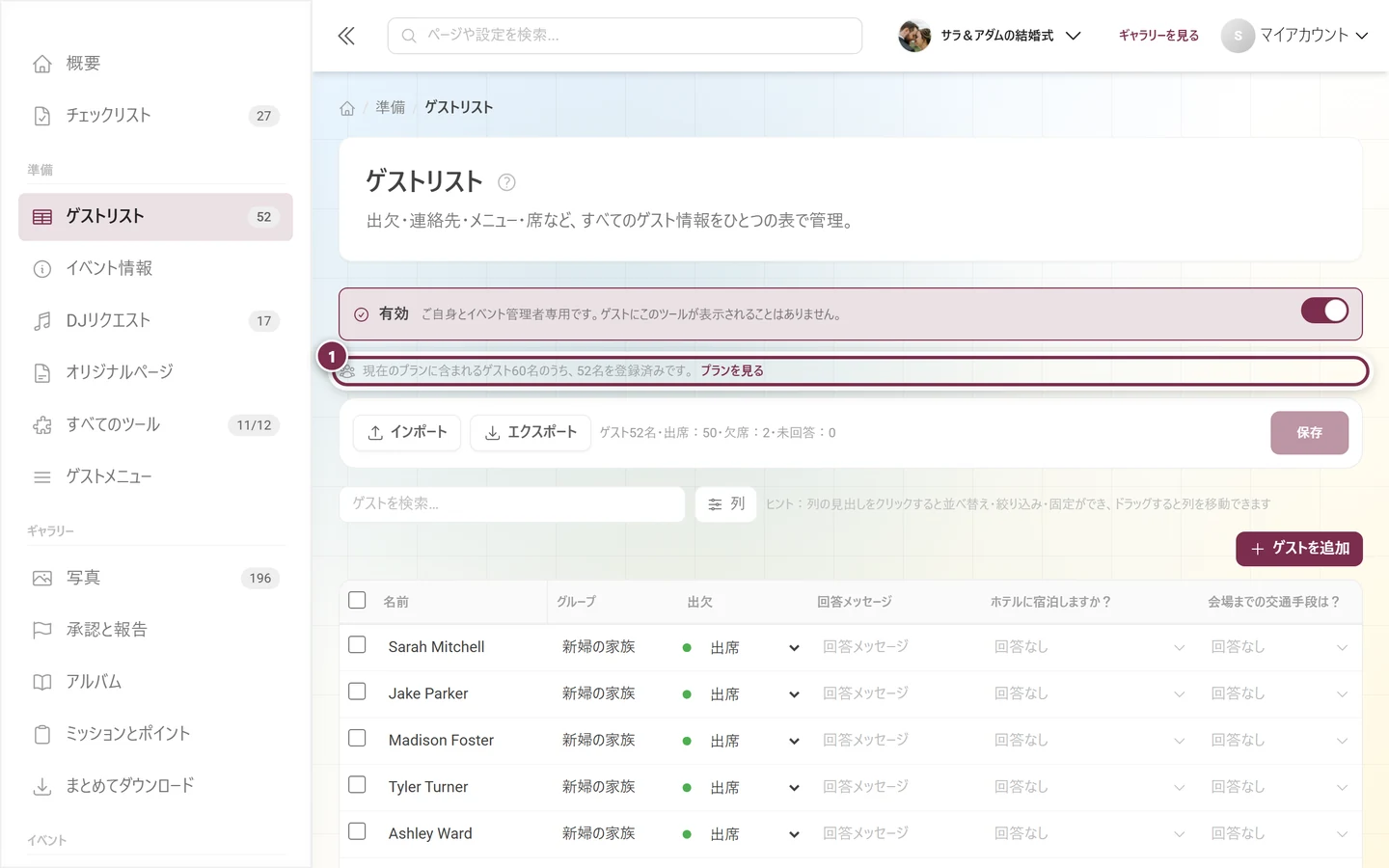Click the まとめてダウンロード download icon
The width and height of the screenshot is (1389, 868).
42,787
